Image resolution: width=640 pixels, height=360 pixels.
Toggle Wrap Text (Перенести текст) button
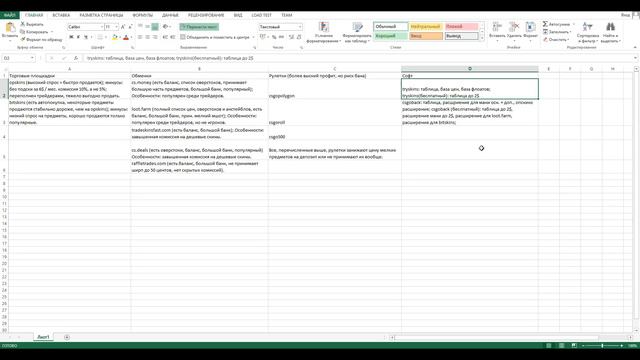point(199,27)
